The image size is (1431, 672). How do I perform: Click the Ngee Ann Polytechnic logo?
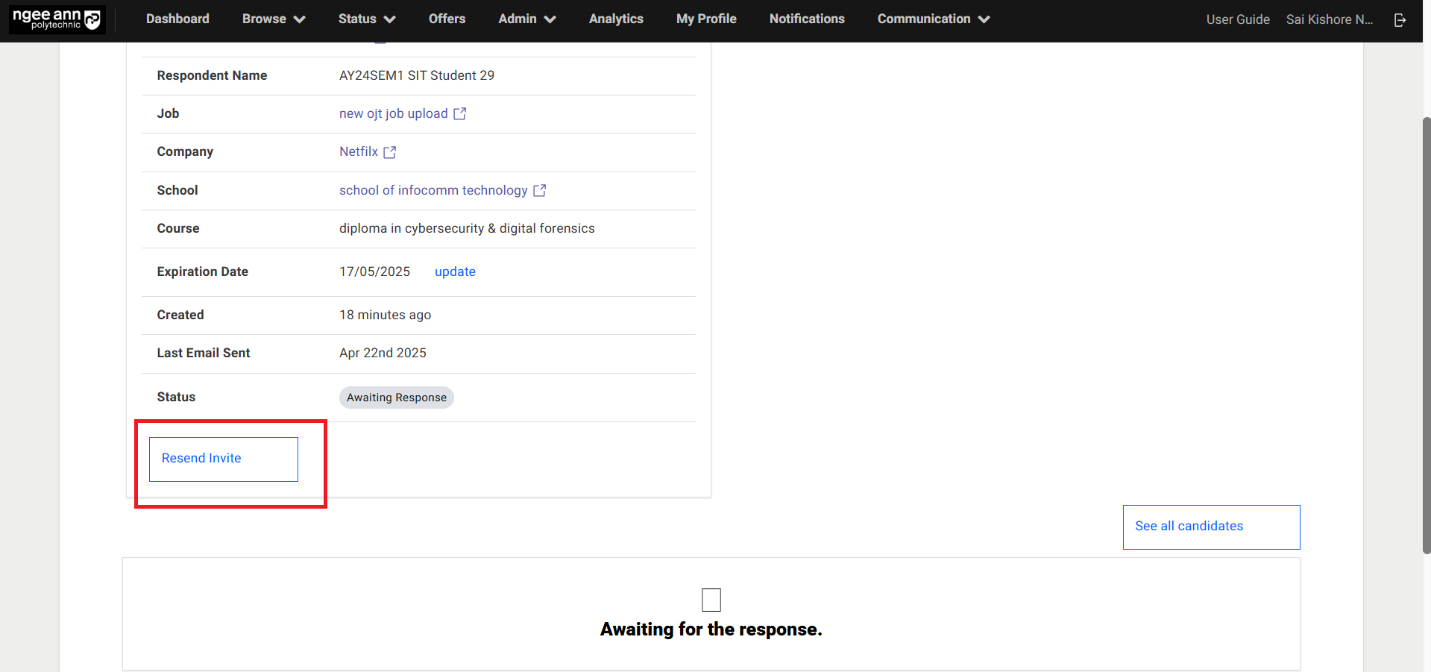tap(57, 19)
